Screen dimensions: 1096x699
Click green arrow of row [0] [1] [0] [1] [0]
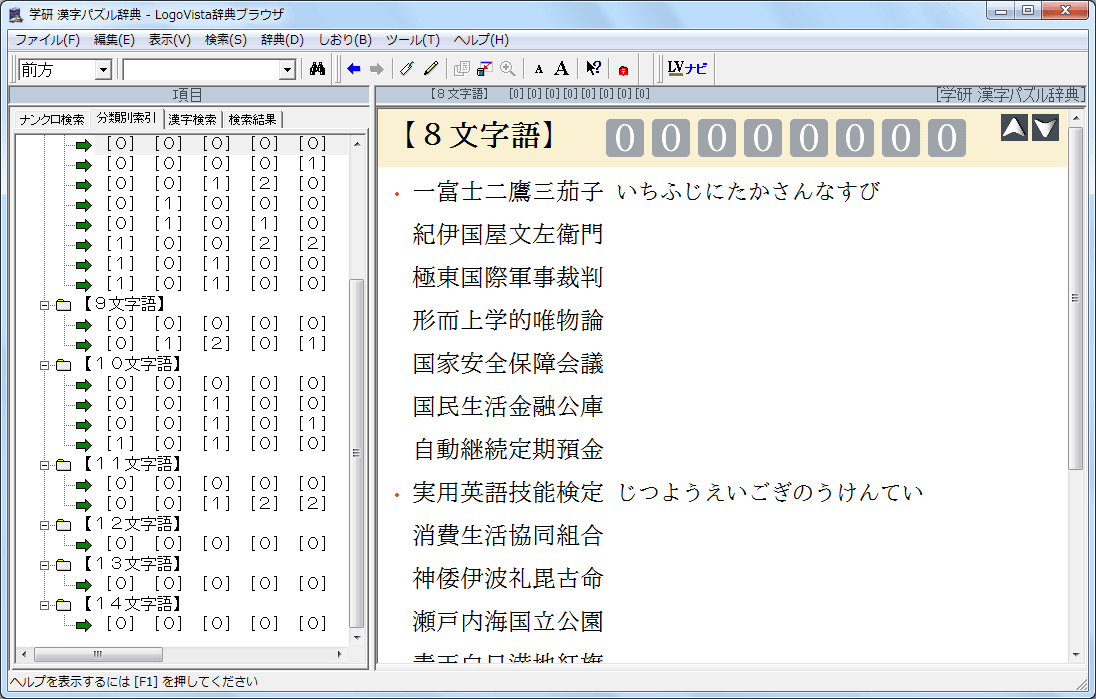click(x=84, y=225)
